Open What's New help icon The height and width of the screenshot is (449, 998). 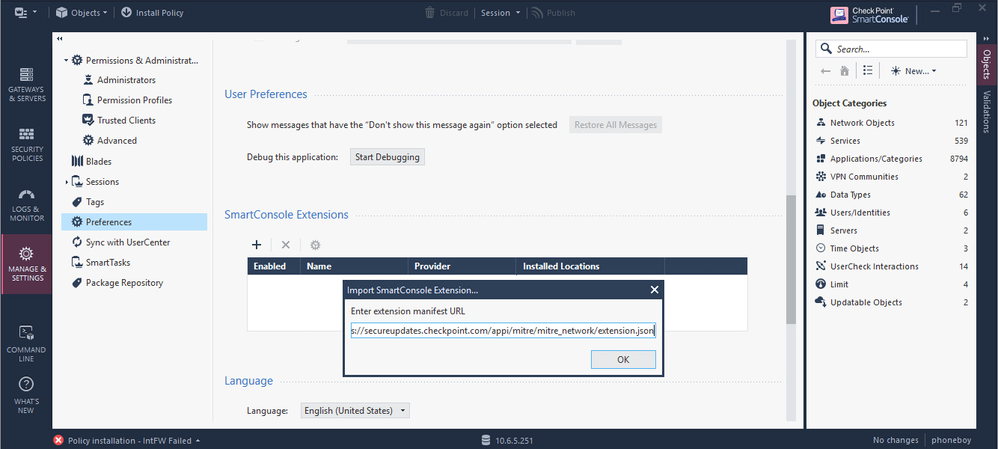[x=26, y=395]
